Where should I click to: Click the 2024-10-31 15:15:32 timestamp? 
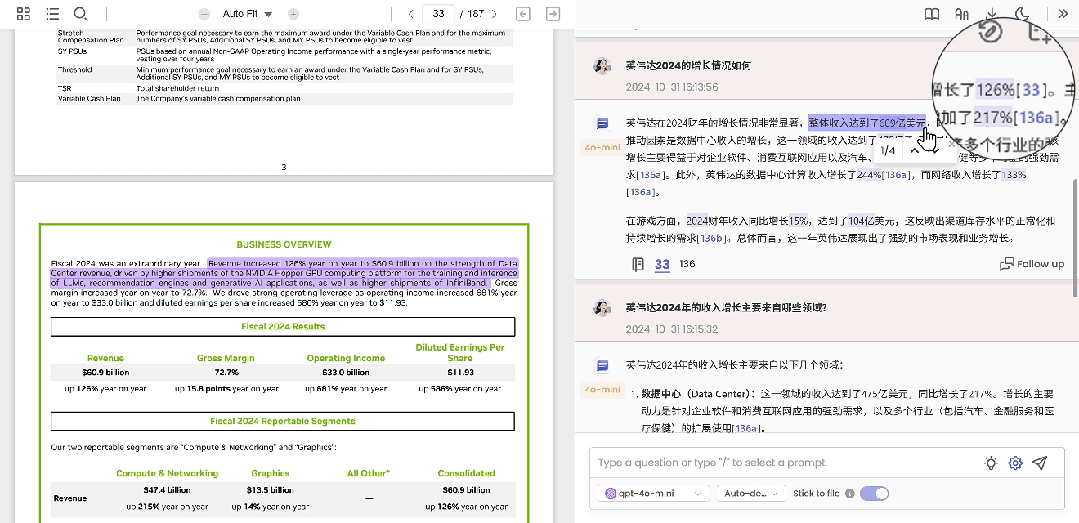click(x=672, y=330)
